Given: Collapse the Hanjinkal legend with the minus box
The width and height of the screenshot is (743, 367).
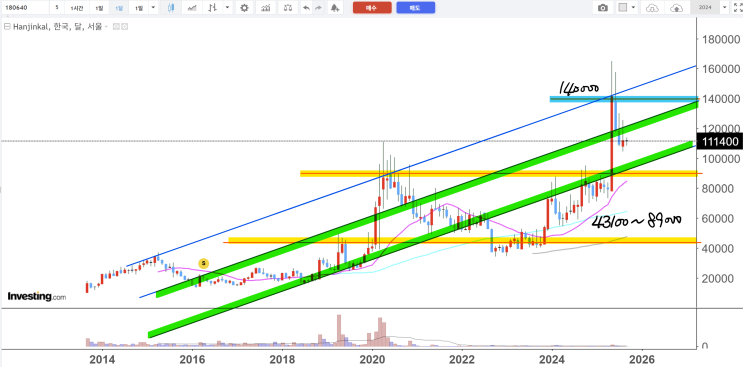Looking at the screenshot, I should pos(7,27).
